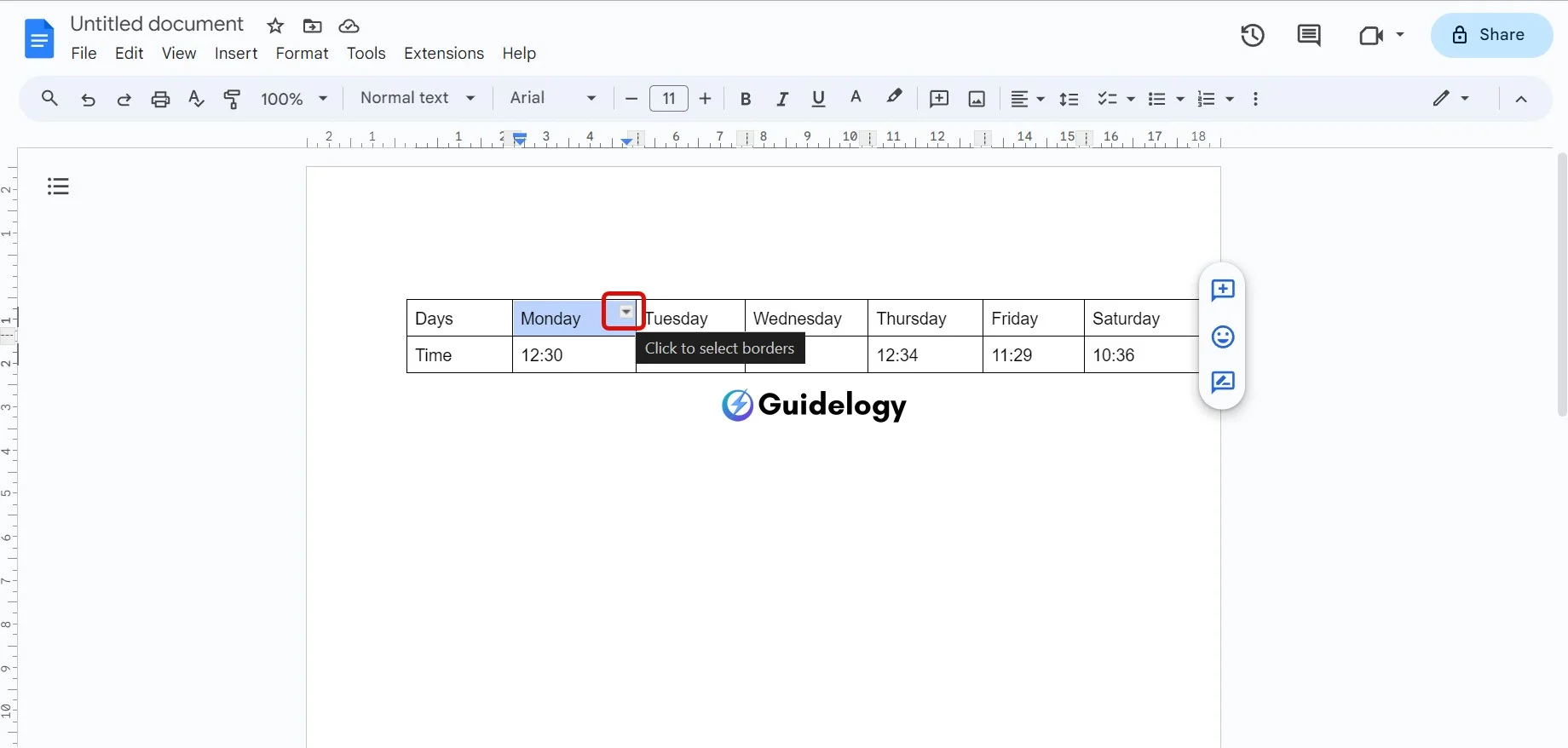Image resolution: width=1568 pixels, height=748 pixels.
Task: Click the Undo arrow
Action: coord(88,99)
